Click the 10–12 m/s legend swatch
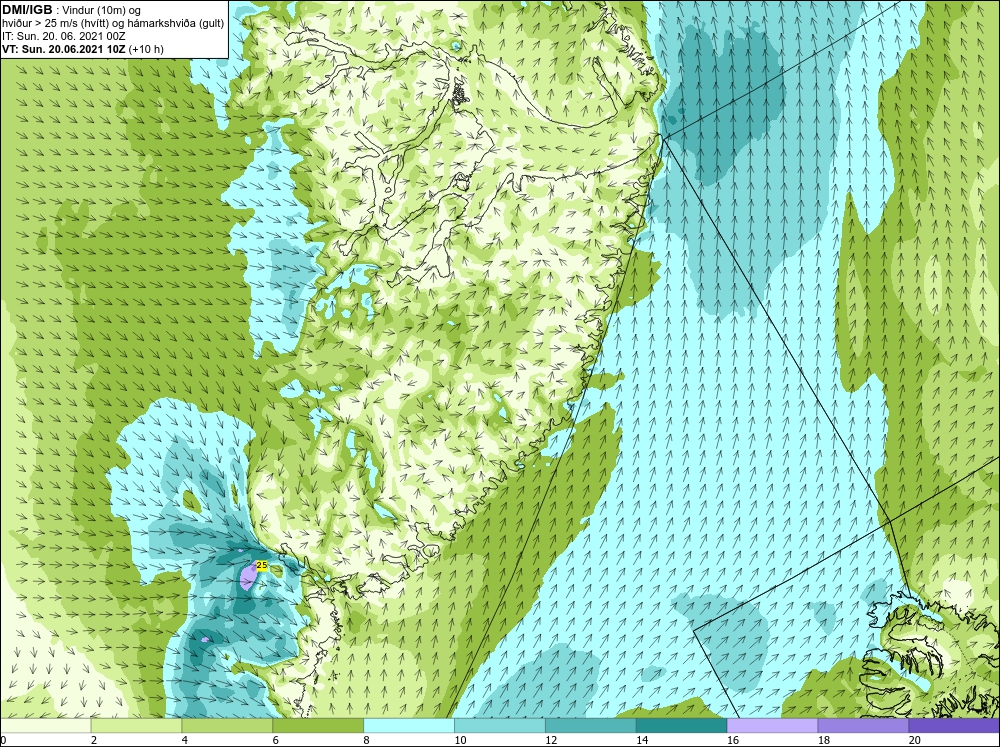 pyautogui.click(x=499, y=725)
